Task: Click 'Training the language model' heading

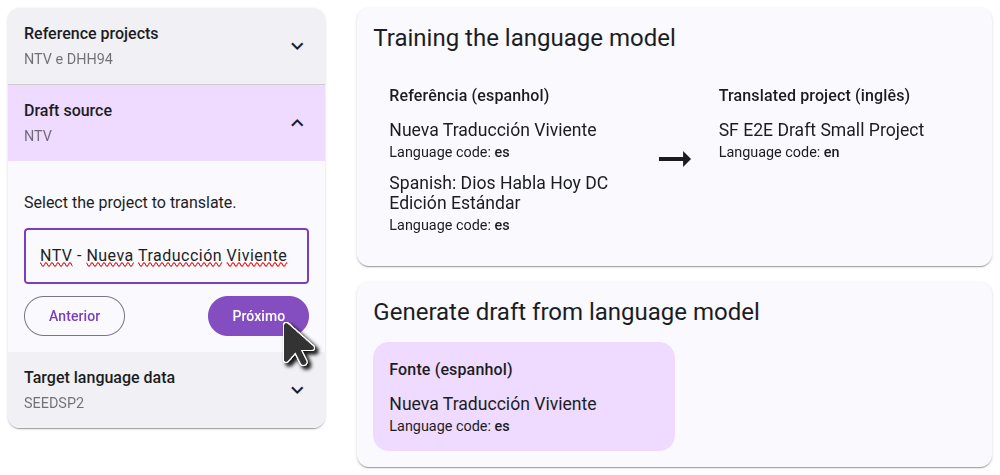Action: coord(524,38)
